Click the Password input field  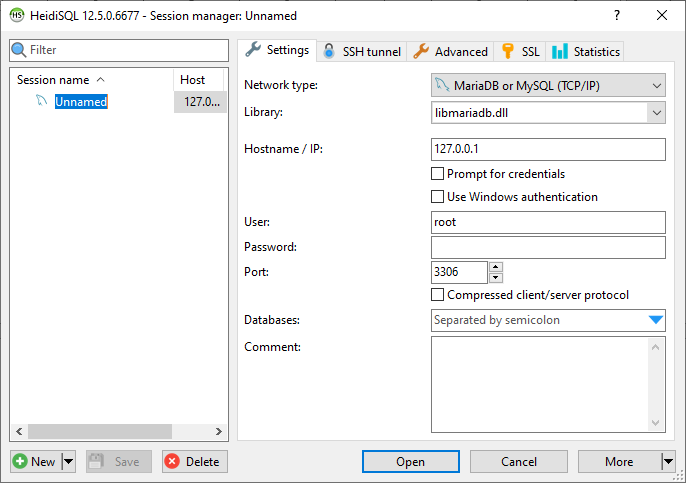coord(548,247)
